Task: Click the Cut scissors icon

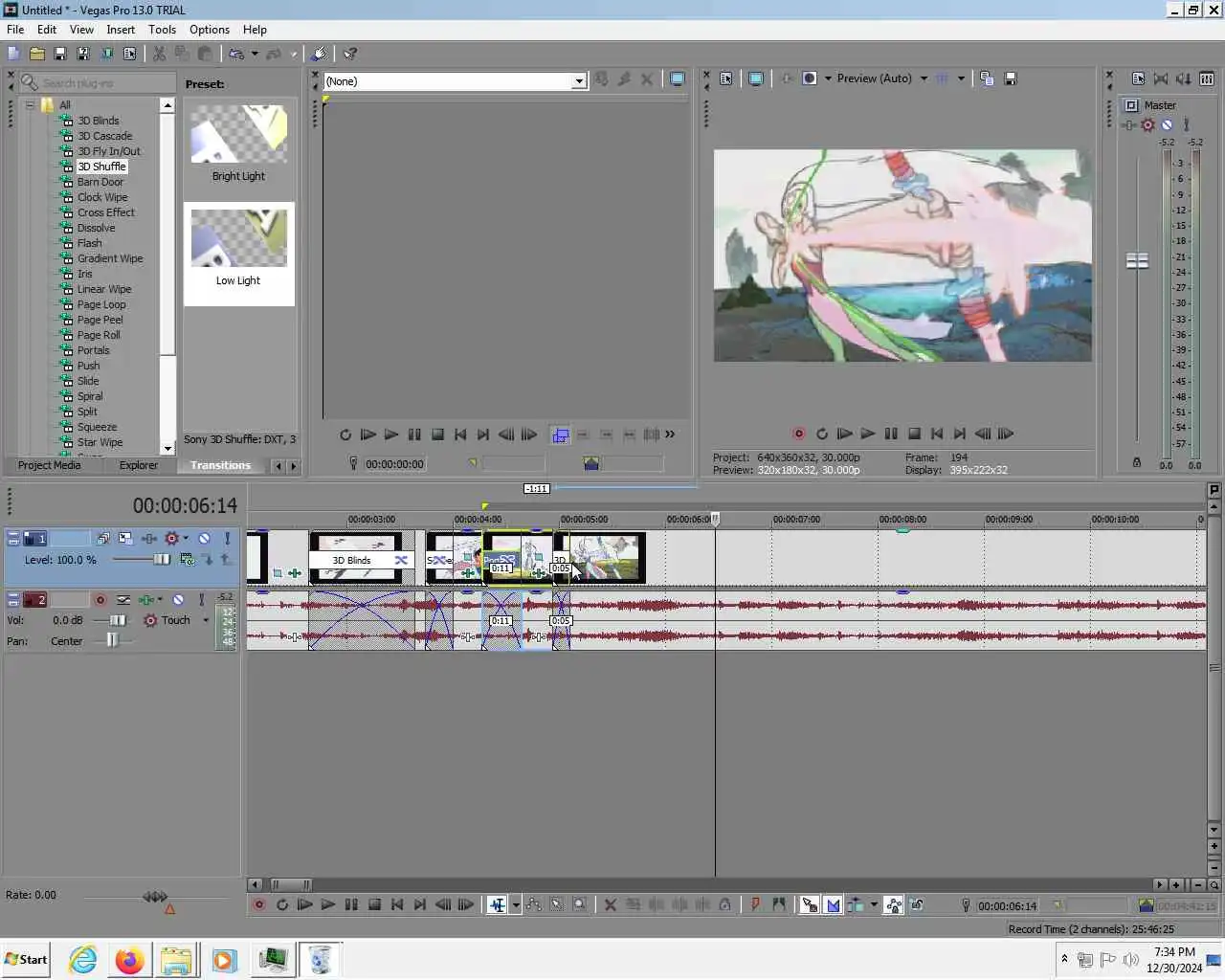Action: point(159,54)
